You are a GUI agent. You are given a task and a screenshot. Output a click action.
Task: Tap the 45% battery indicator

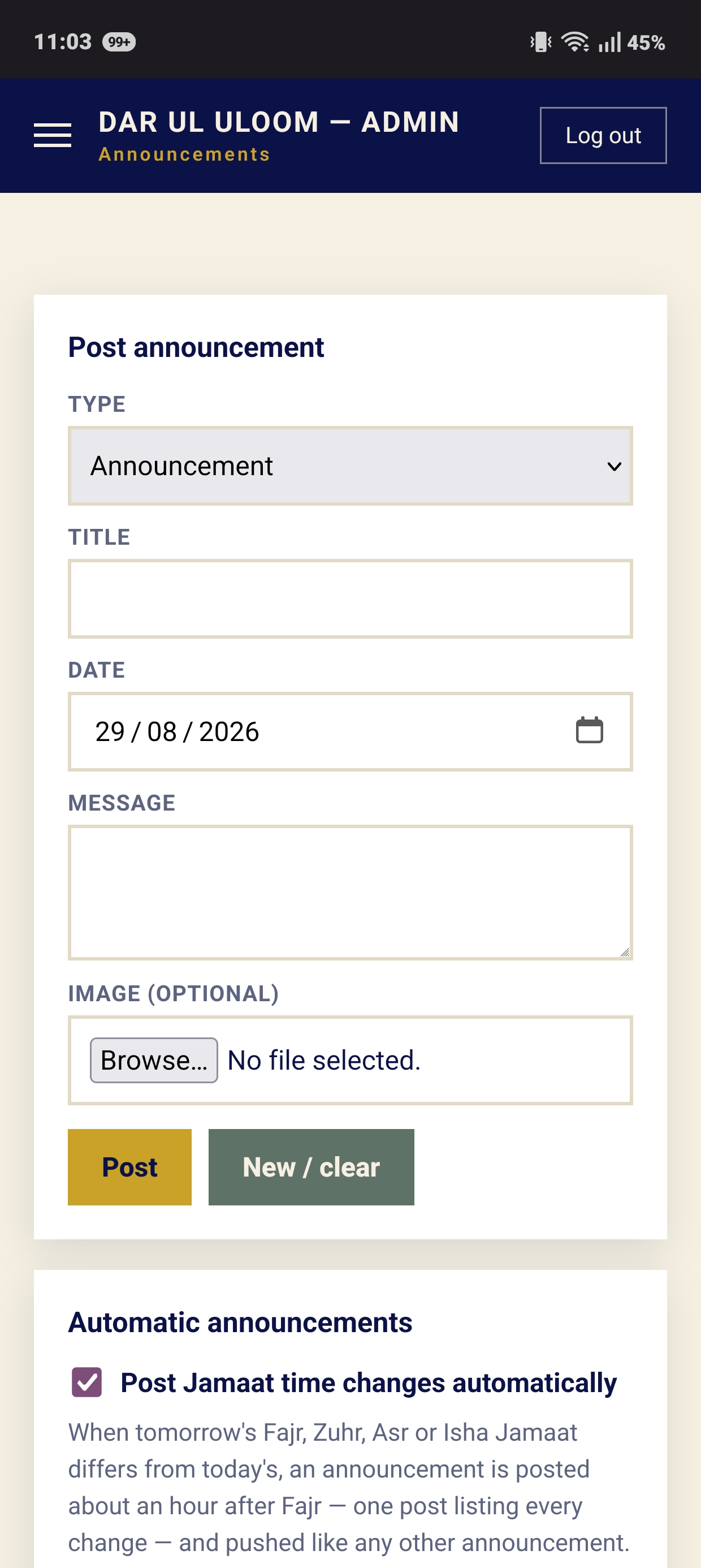click(x=646, y=42)
